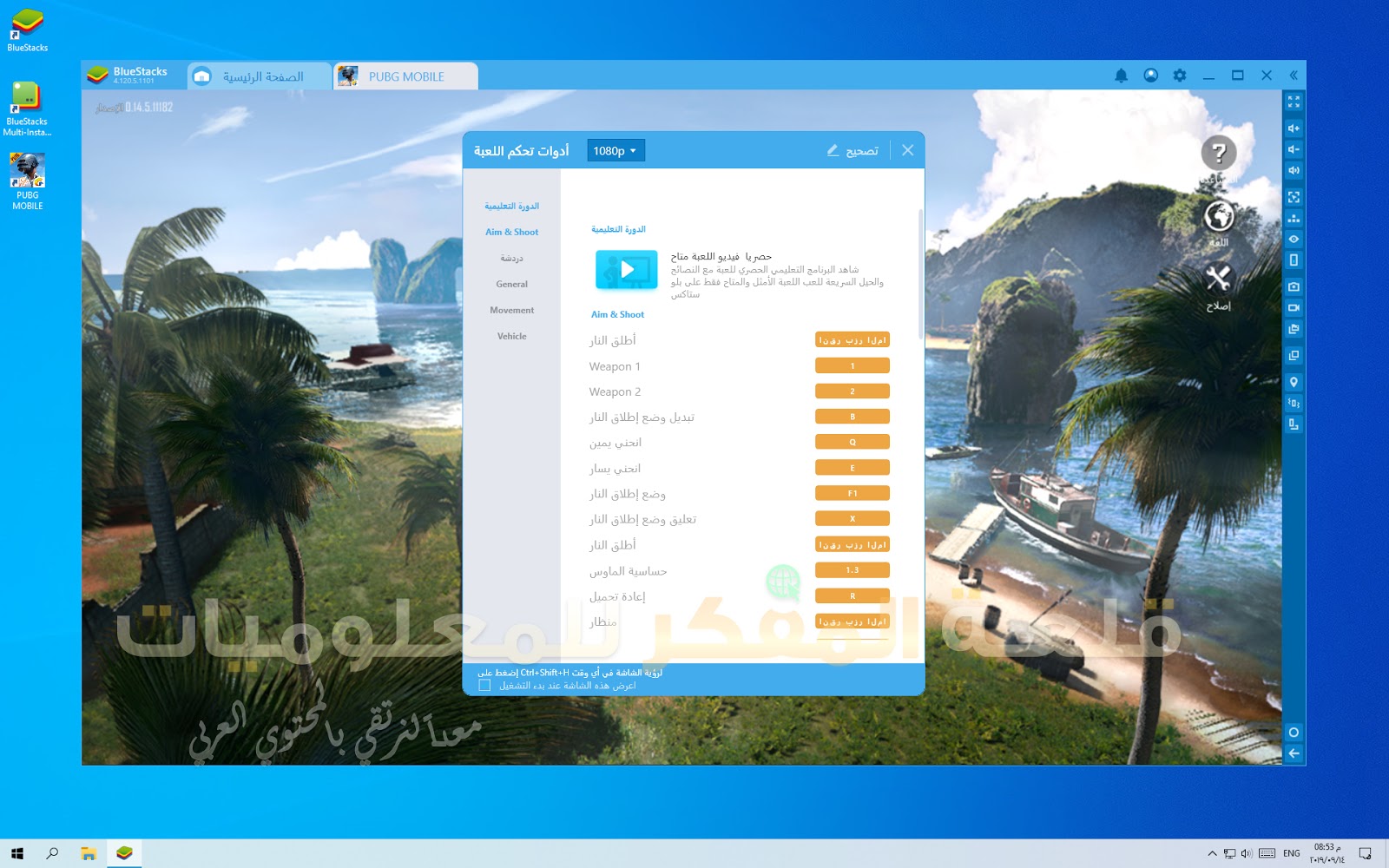Screen dimensions: 1389x868
Task: Open the location pin tool
Action: [x=1294, y=382]
